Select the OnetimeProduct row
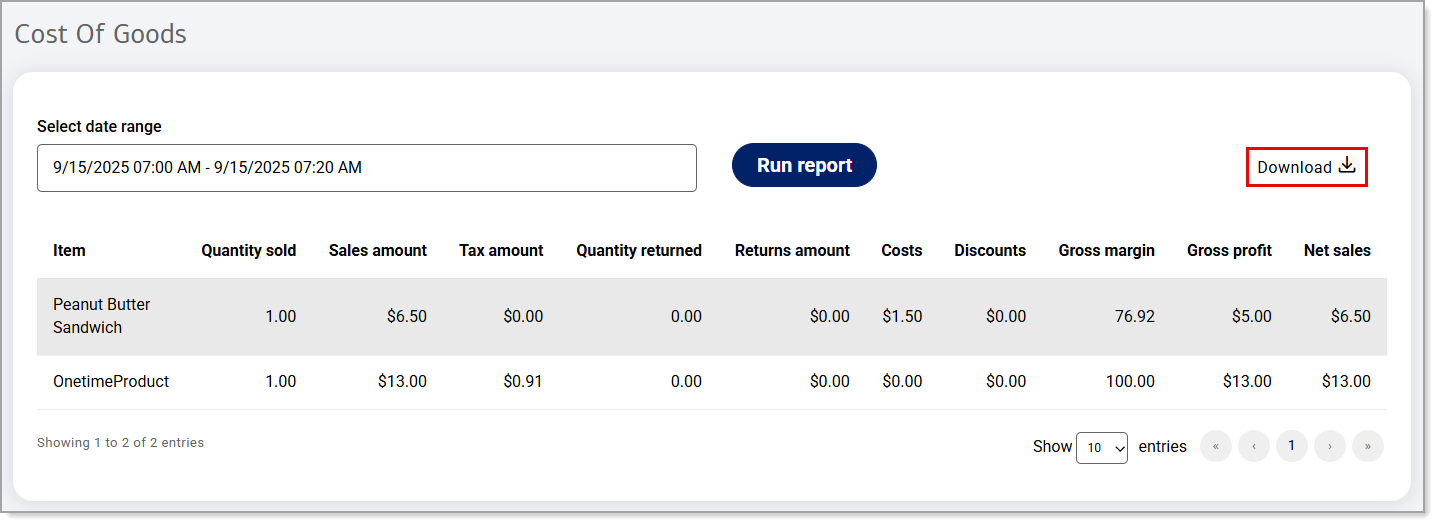 111,381
